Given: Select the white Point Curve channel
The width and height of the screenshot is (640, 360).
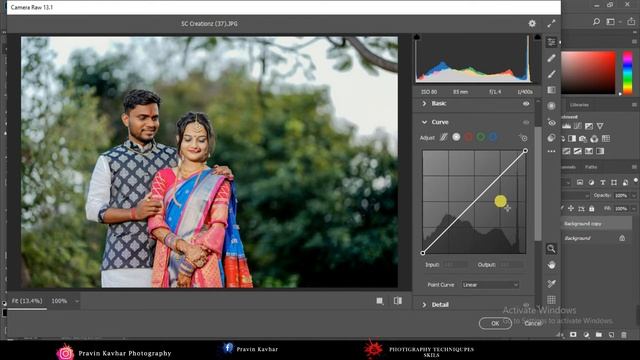Looking at the screenshot, I should (x=456, y=138).
